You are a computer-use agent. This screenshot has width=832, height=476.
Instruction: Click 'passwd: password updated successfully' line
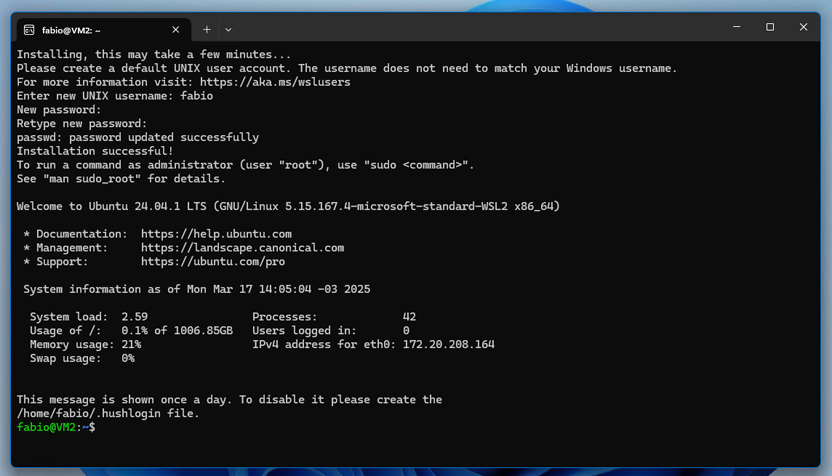pyautogui.click(x=137, y=137)
